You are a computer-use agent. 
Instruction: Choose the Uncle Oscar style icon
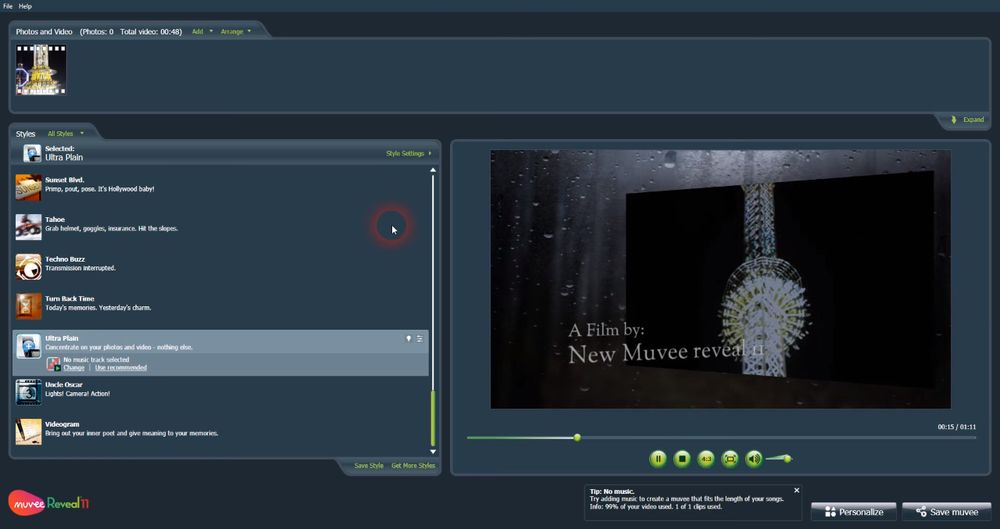tap(29, 392)
